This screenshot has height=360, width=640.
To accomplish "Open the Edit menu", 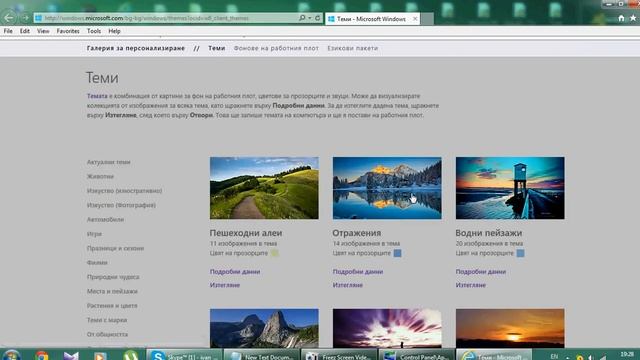I will click(24, 31).
